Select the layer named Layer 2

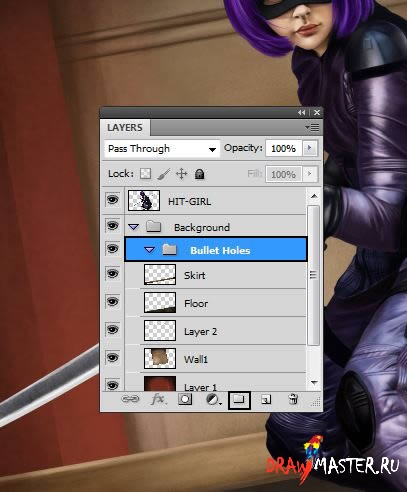coord(200,331)
